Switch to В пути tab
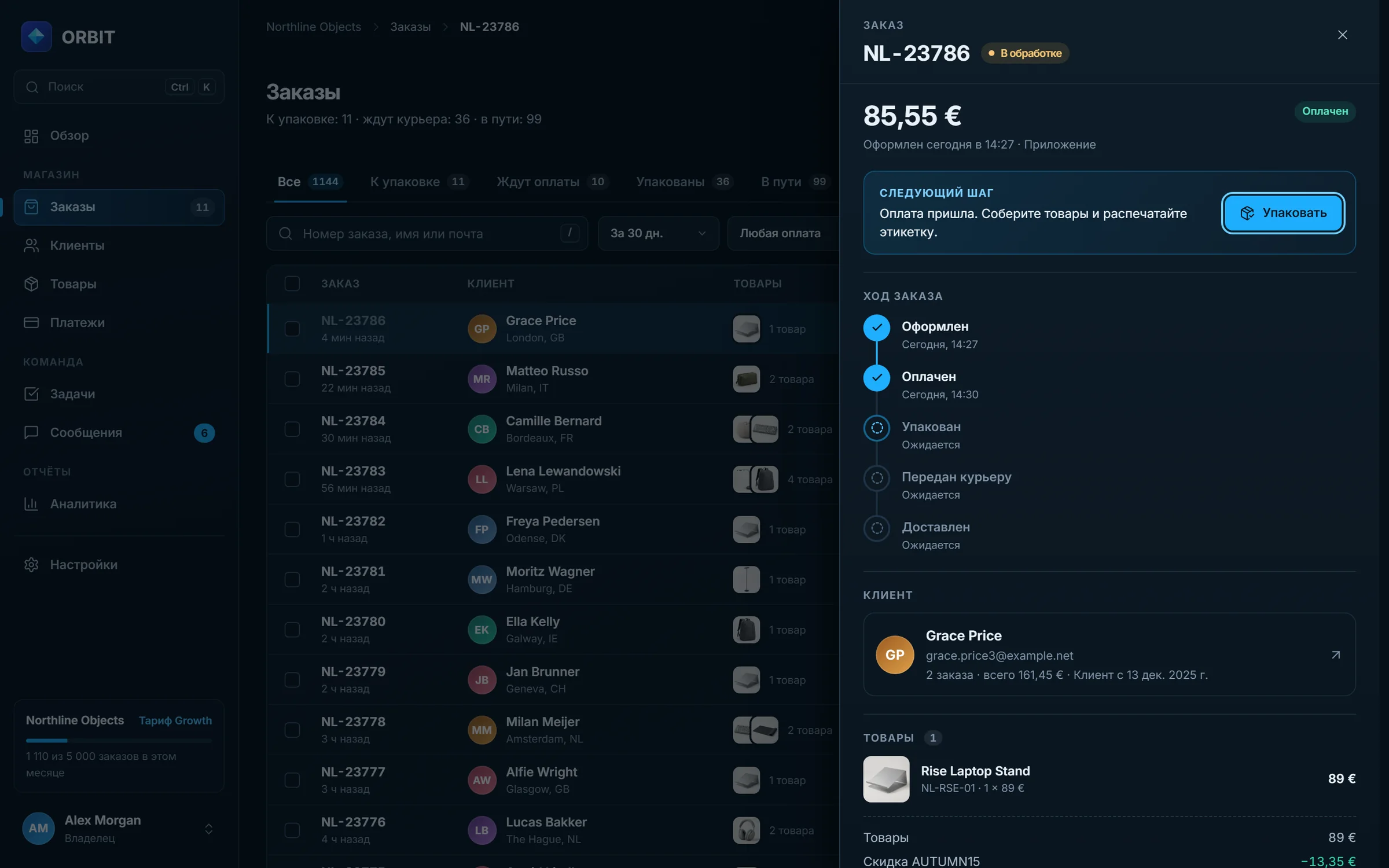 pyautogui.click(x=796, y=182)
